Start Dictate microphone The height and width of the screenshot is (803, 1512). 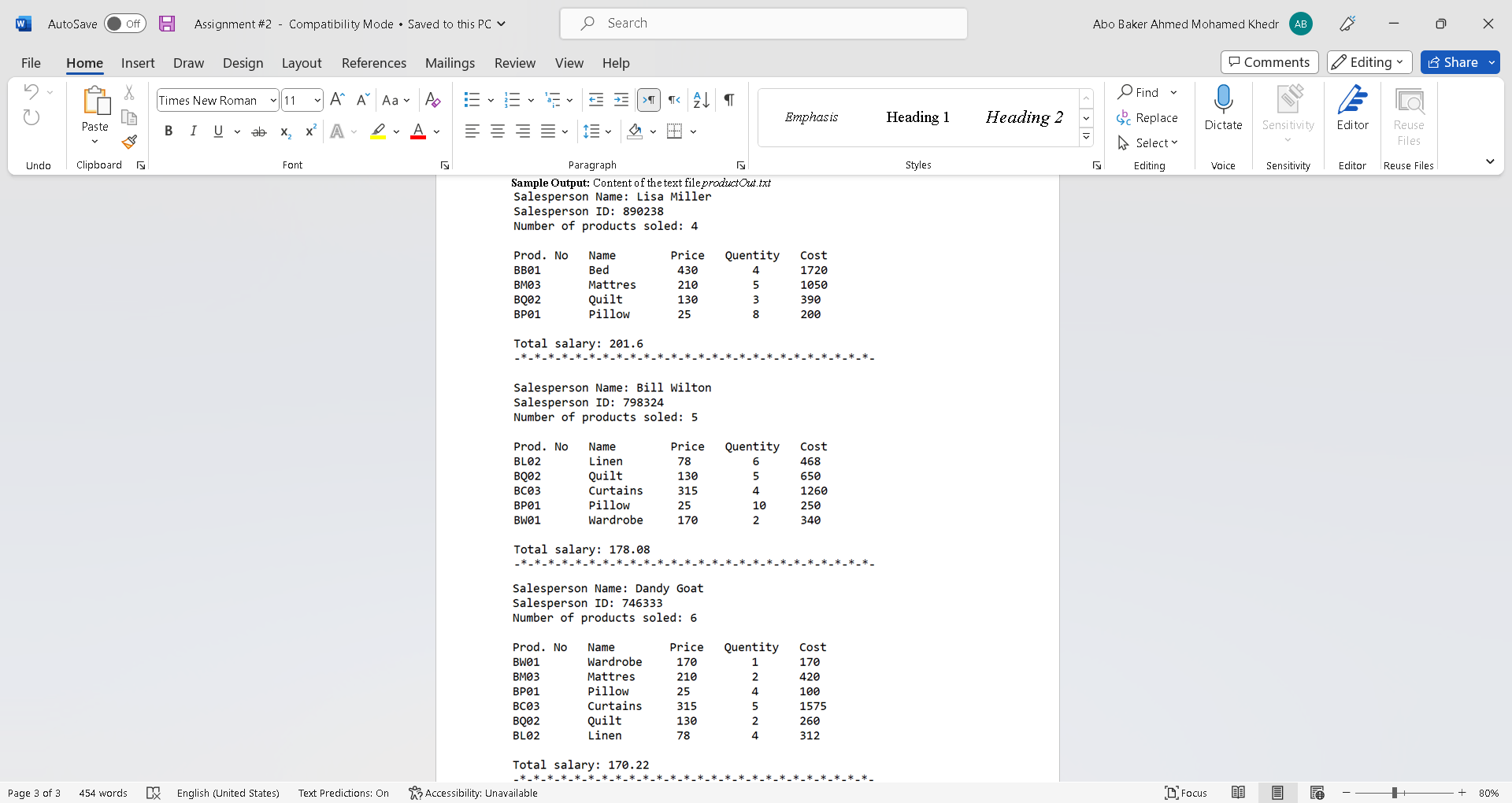pos(1223,108)
